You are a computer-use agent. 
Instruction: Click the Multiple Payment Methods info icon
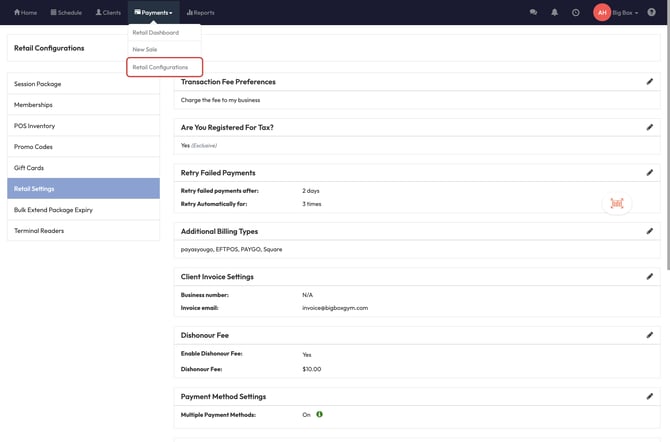pos(320,414)
